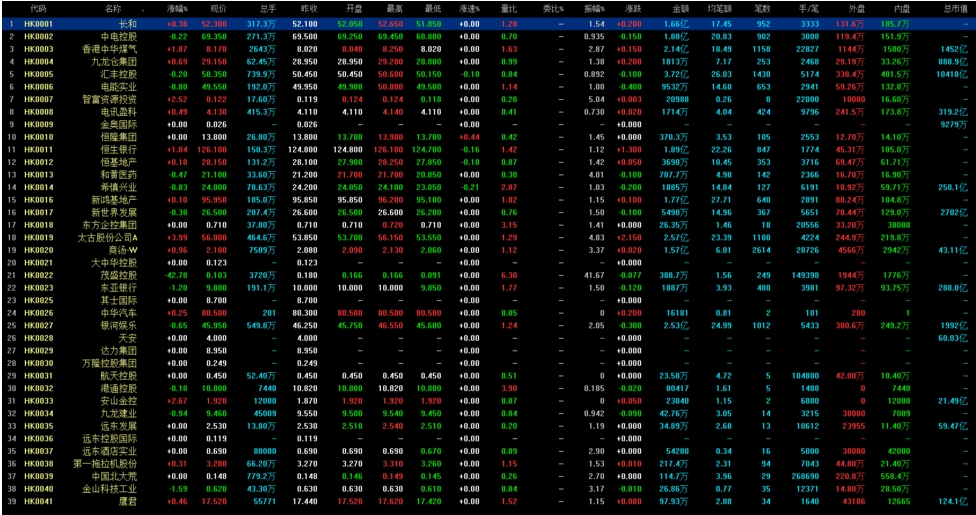
Task: Sort by 最低 column header
Action: [x=433, y=9]
